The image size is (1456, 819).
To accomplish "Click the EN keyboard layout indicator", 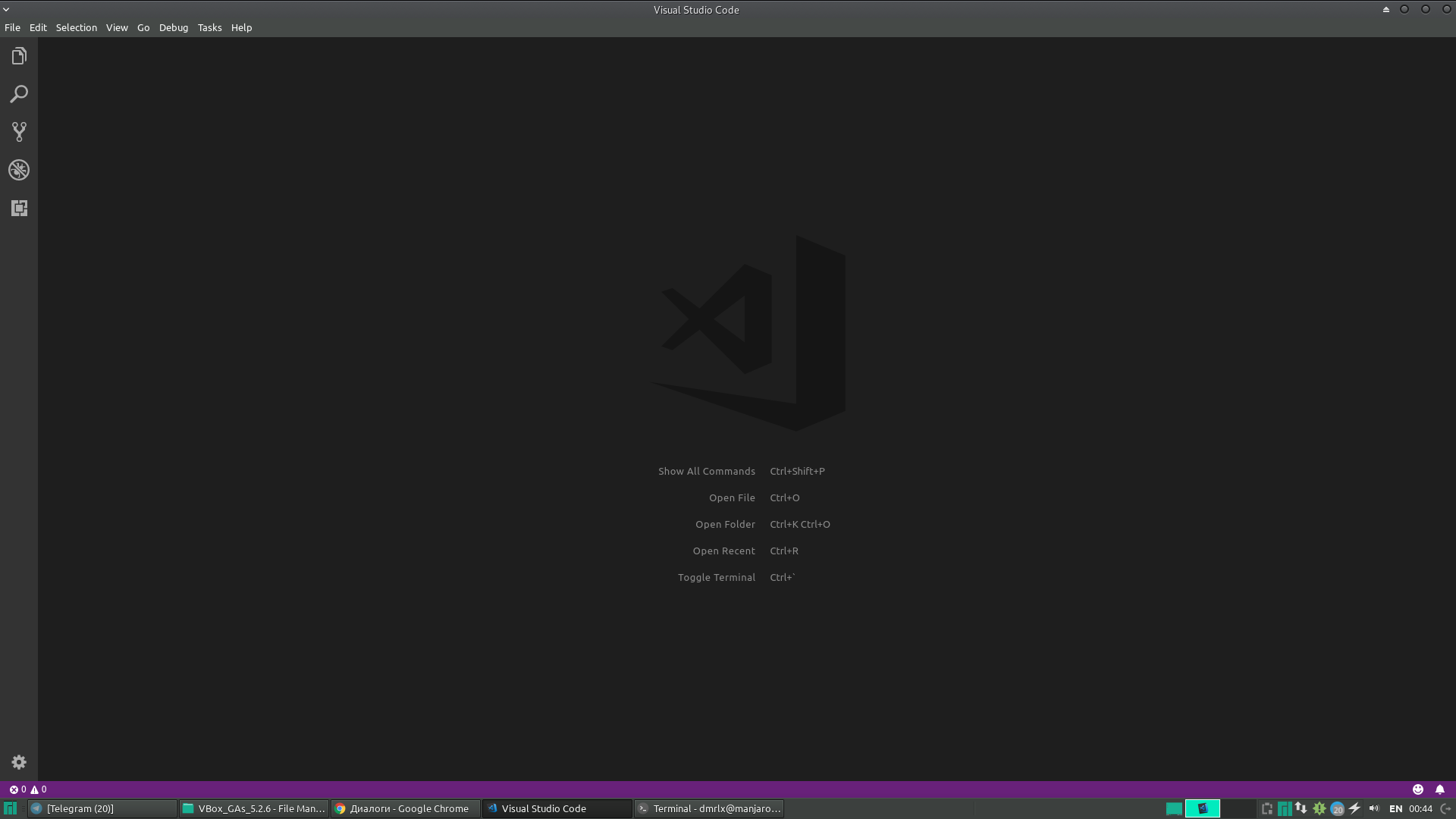I will 1395,808.
